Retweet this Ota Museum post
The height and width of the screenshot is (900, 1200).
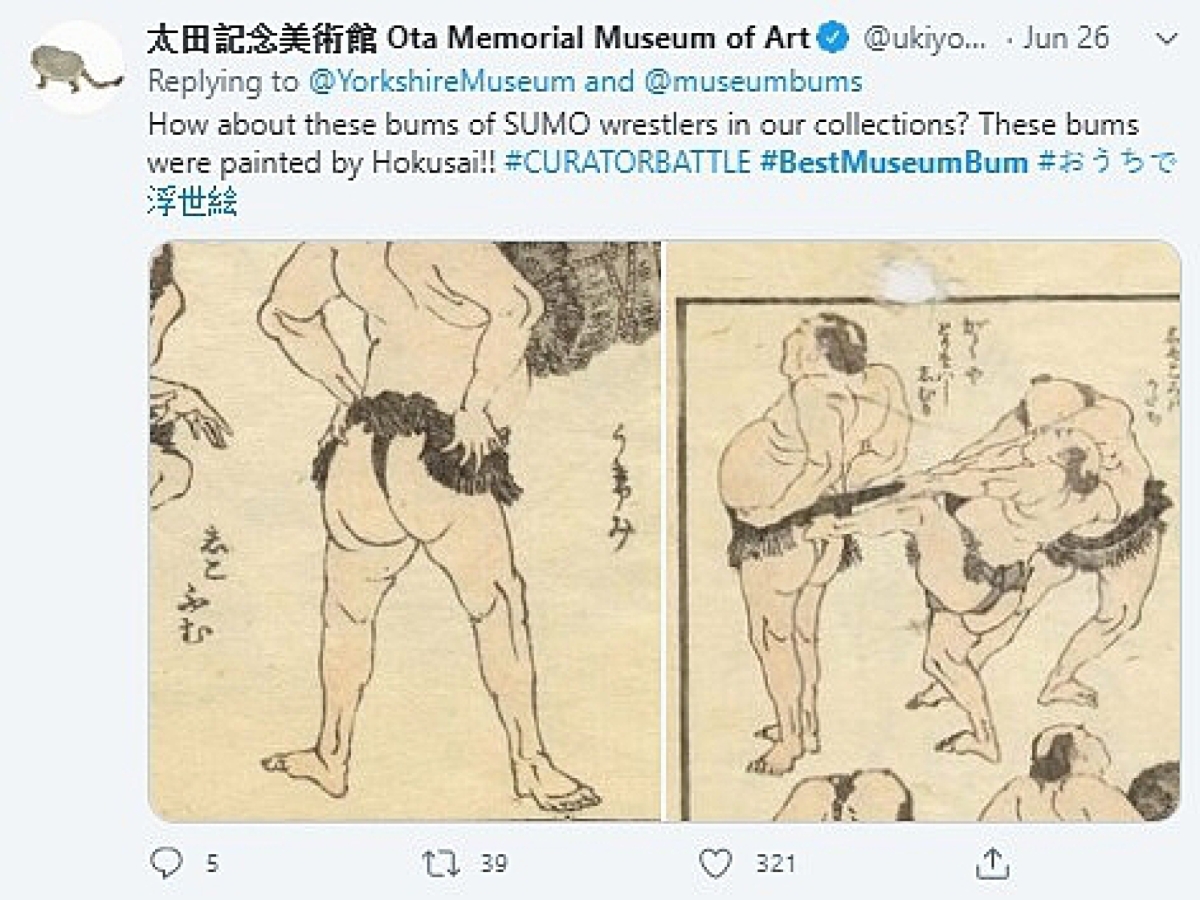pyautogui.click(x=440, y=862)
